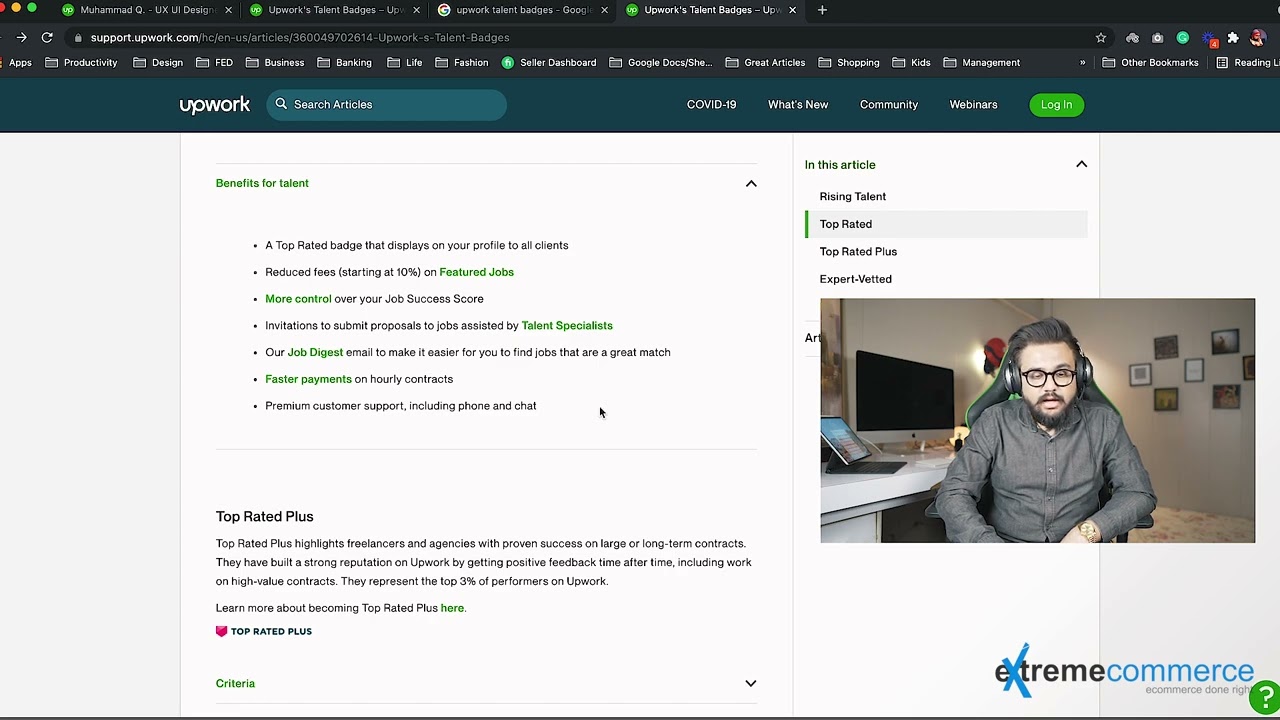
Task: Open the FED bookmarks folder
Action: coord(215,62)
